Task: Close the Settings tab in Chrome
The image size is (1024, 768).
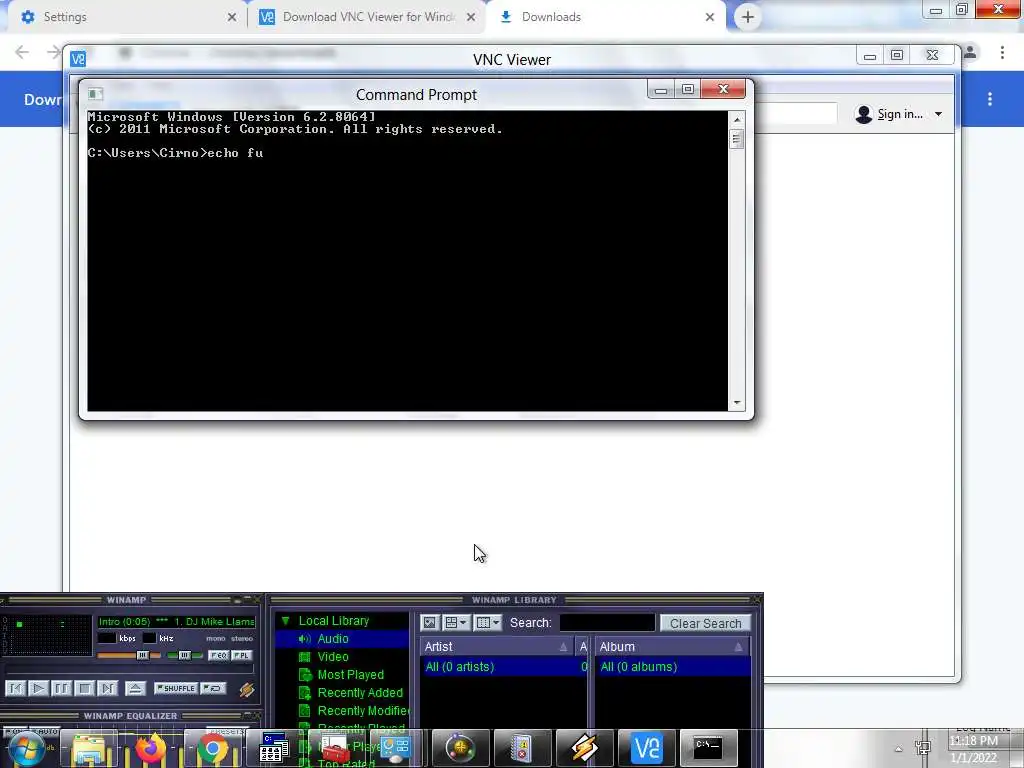Action: point(232,17)
